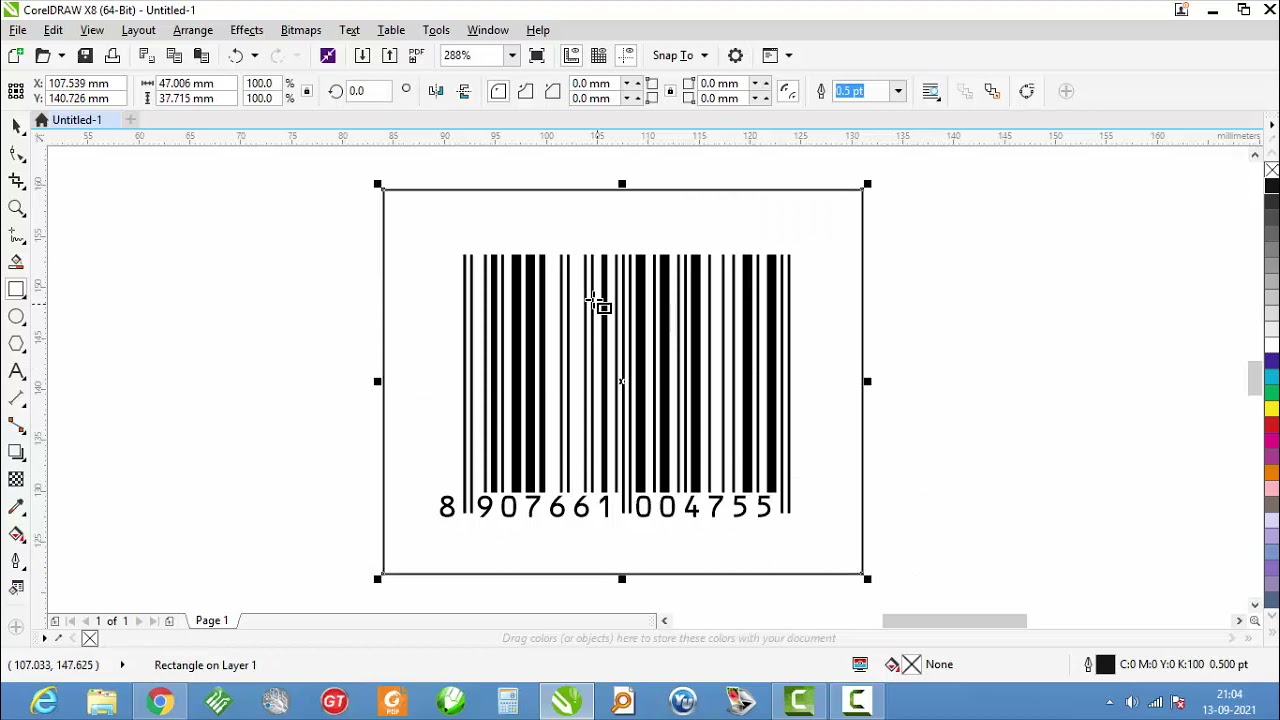Toggle the lock ratio padlock for scale
1280x720 pixels.
307,91
